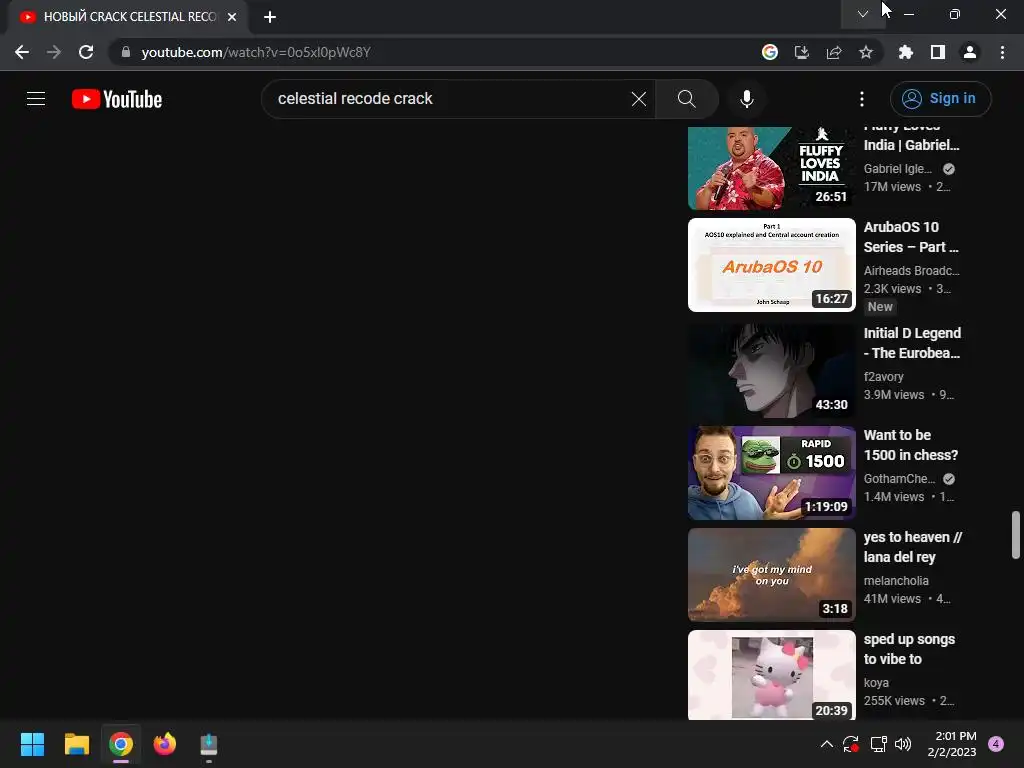
Task: Show hidden system tray icons chevron
Action: pos(826,744)
